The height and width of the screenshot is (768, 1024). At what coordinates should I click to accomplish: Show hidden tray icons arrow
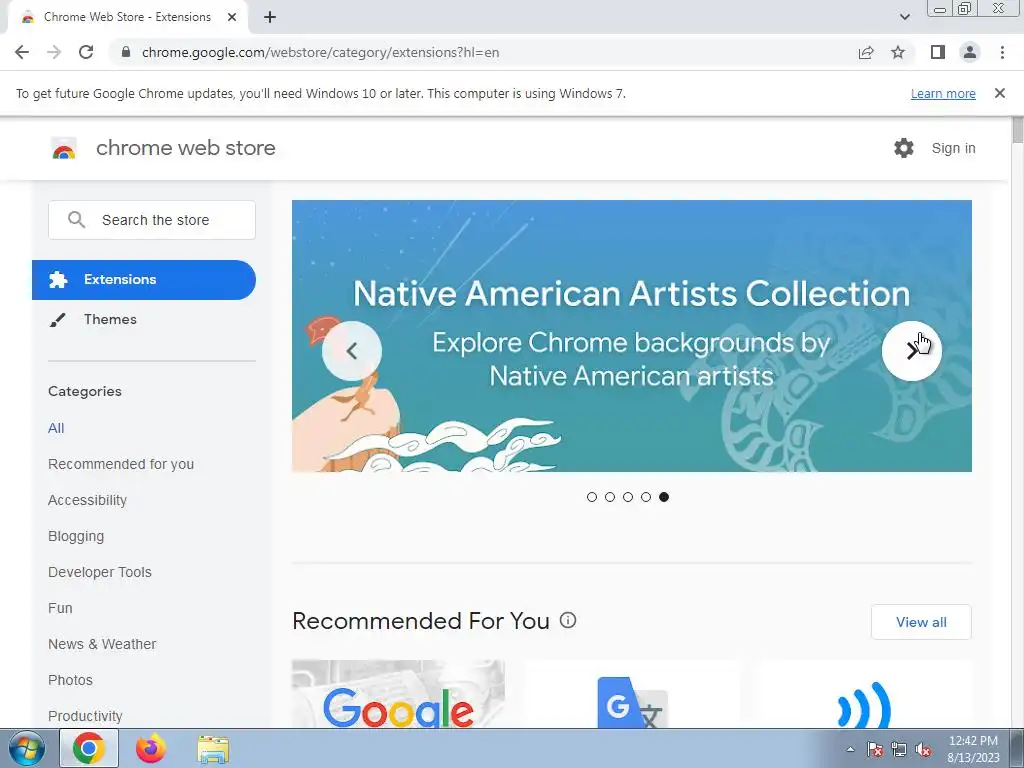pyautogui.click(x=850, y=749)
